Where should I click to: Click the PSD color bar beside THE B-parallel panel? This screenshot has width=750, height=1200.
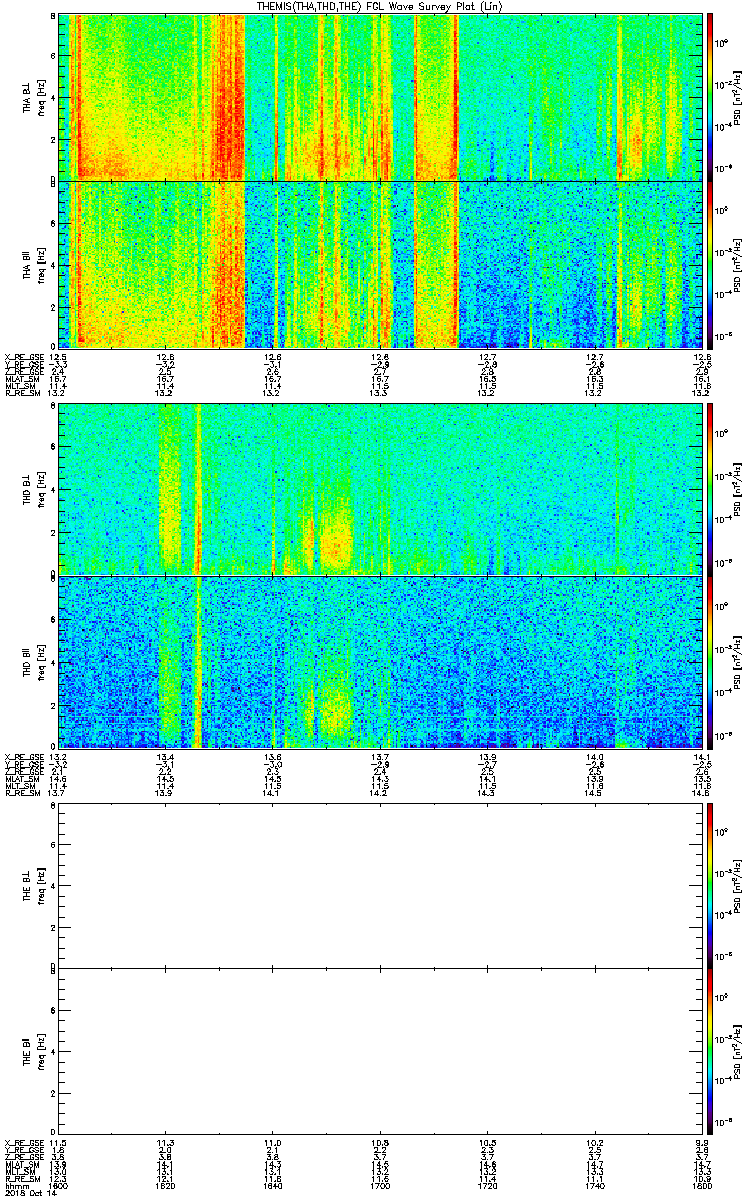click(x=710, y=1052)
